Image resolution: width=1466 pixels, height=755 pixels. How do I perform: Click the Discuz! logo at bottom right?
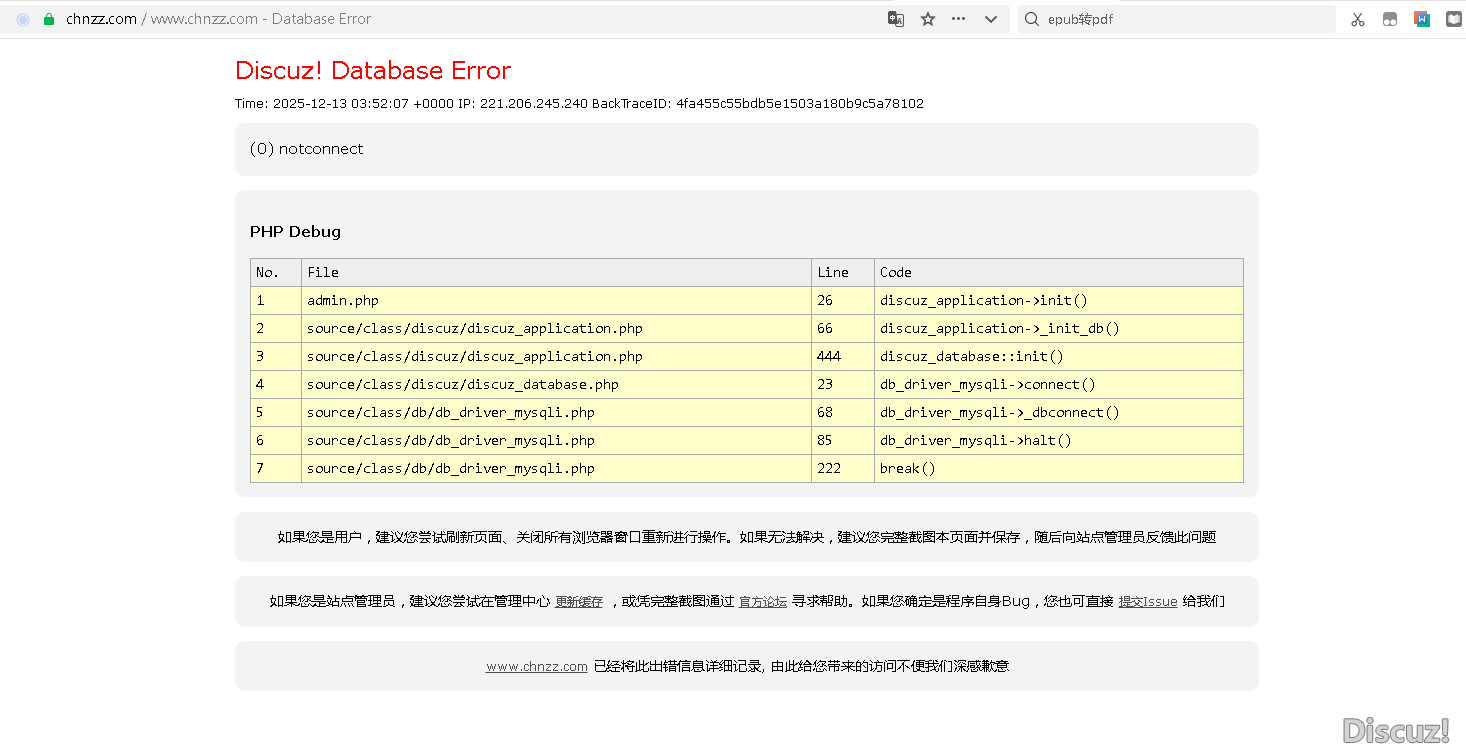[1396, 731]
